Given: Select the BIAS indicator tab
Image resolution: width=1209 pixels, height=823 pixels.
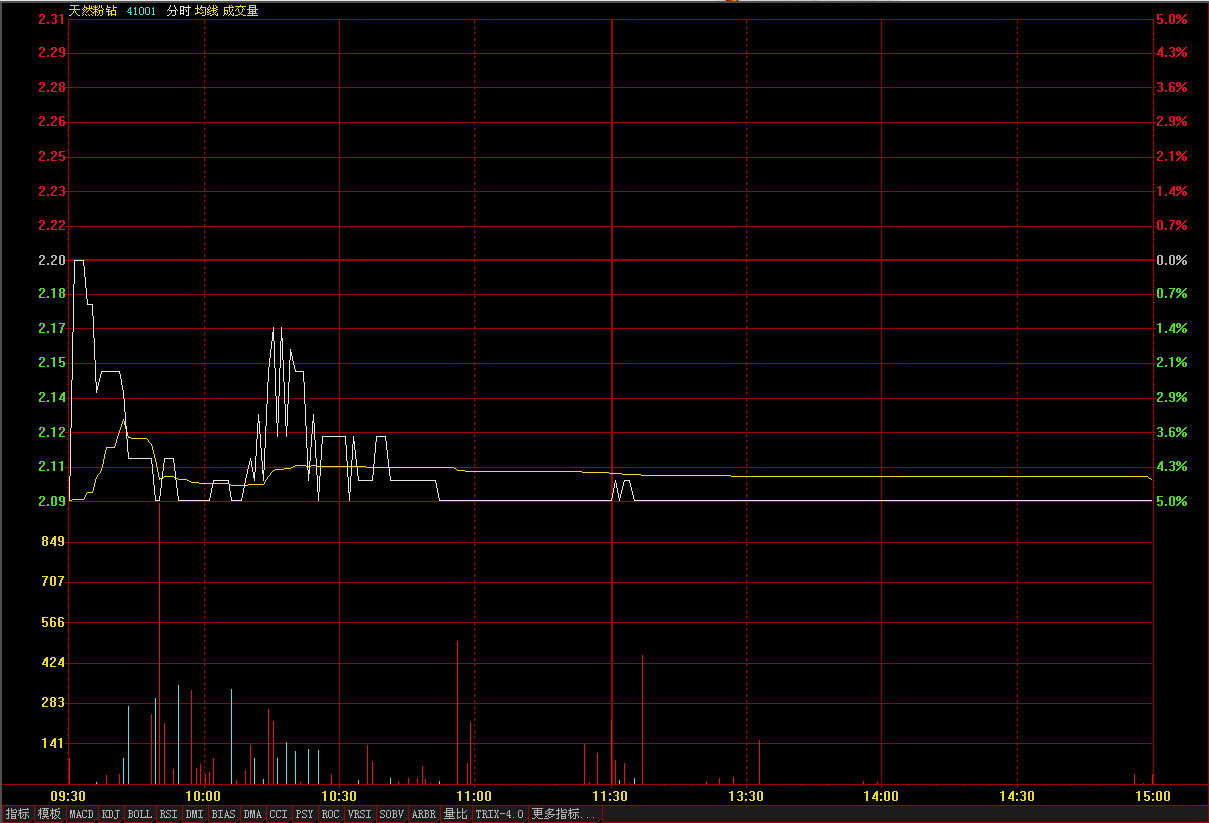Looking at the screenshot, I should tap(224, 814).
